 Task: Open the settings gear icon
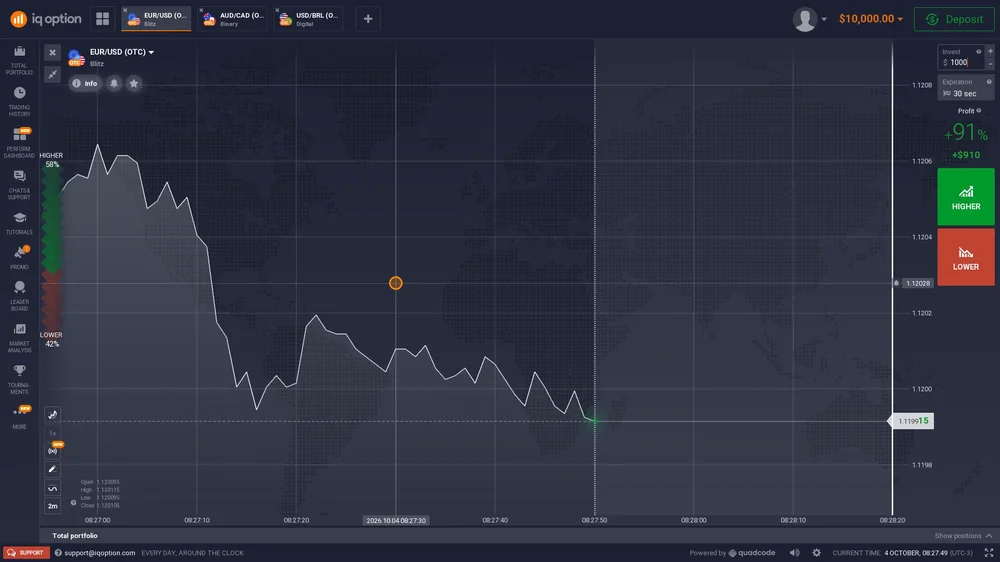816,553
